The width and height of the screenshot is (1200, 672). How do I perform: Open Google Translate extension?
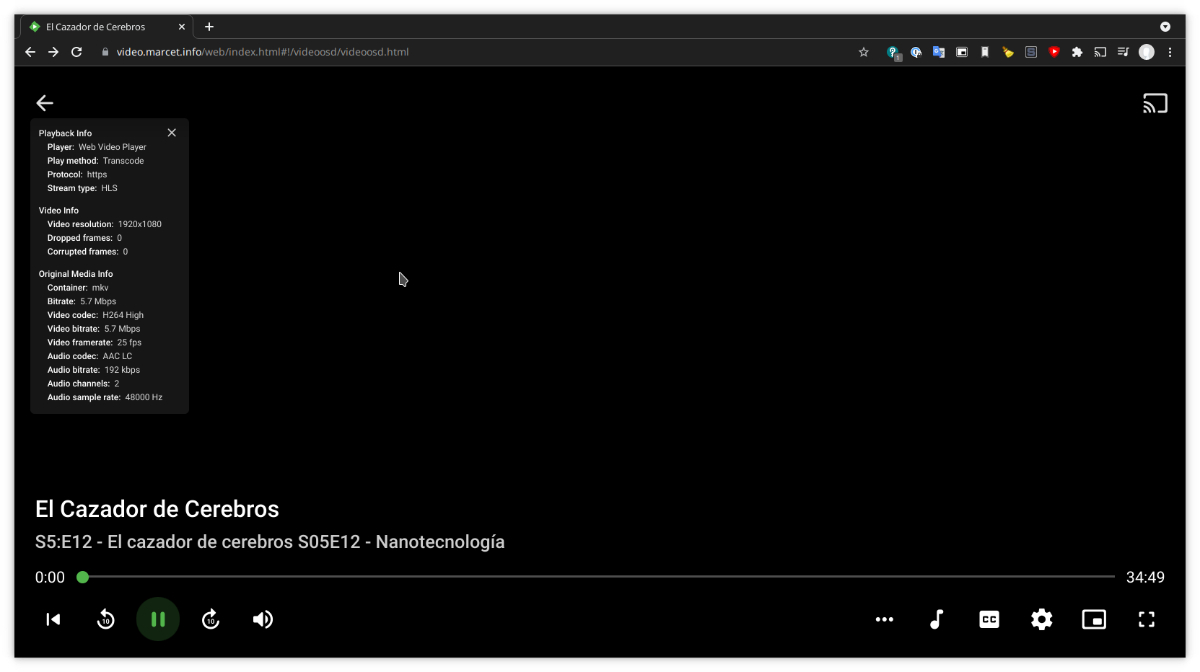(x=939, y=52)
